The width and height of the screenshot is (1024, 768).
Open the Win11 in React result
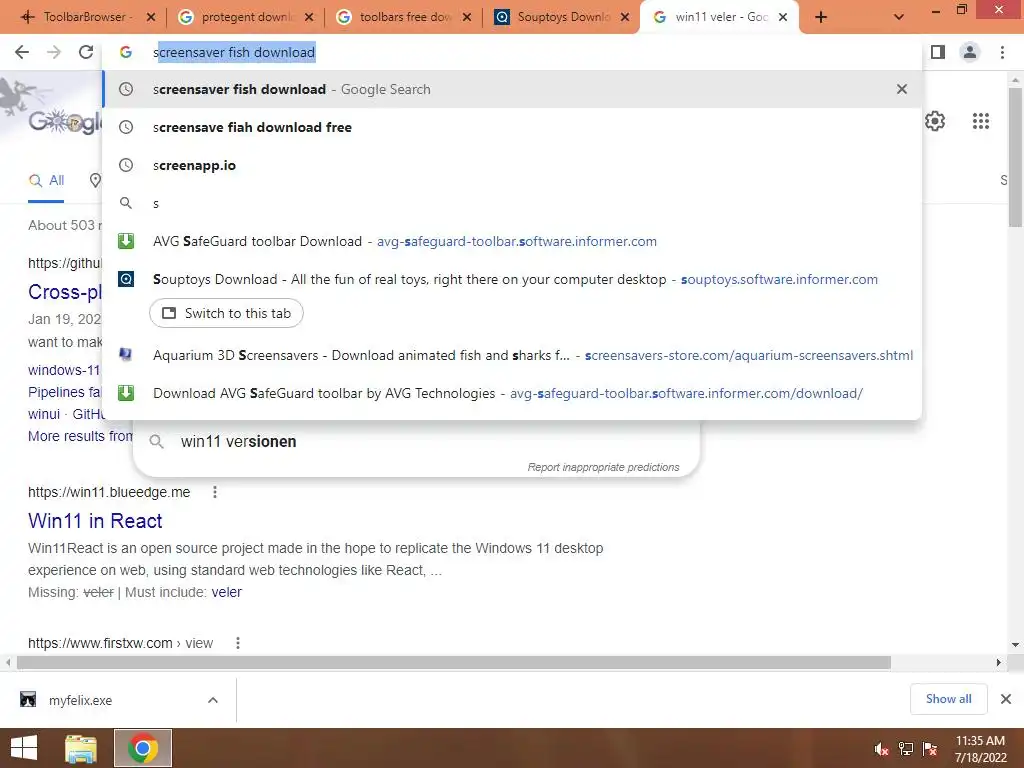tap(95, 521)
